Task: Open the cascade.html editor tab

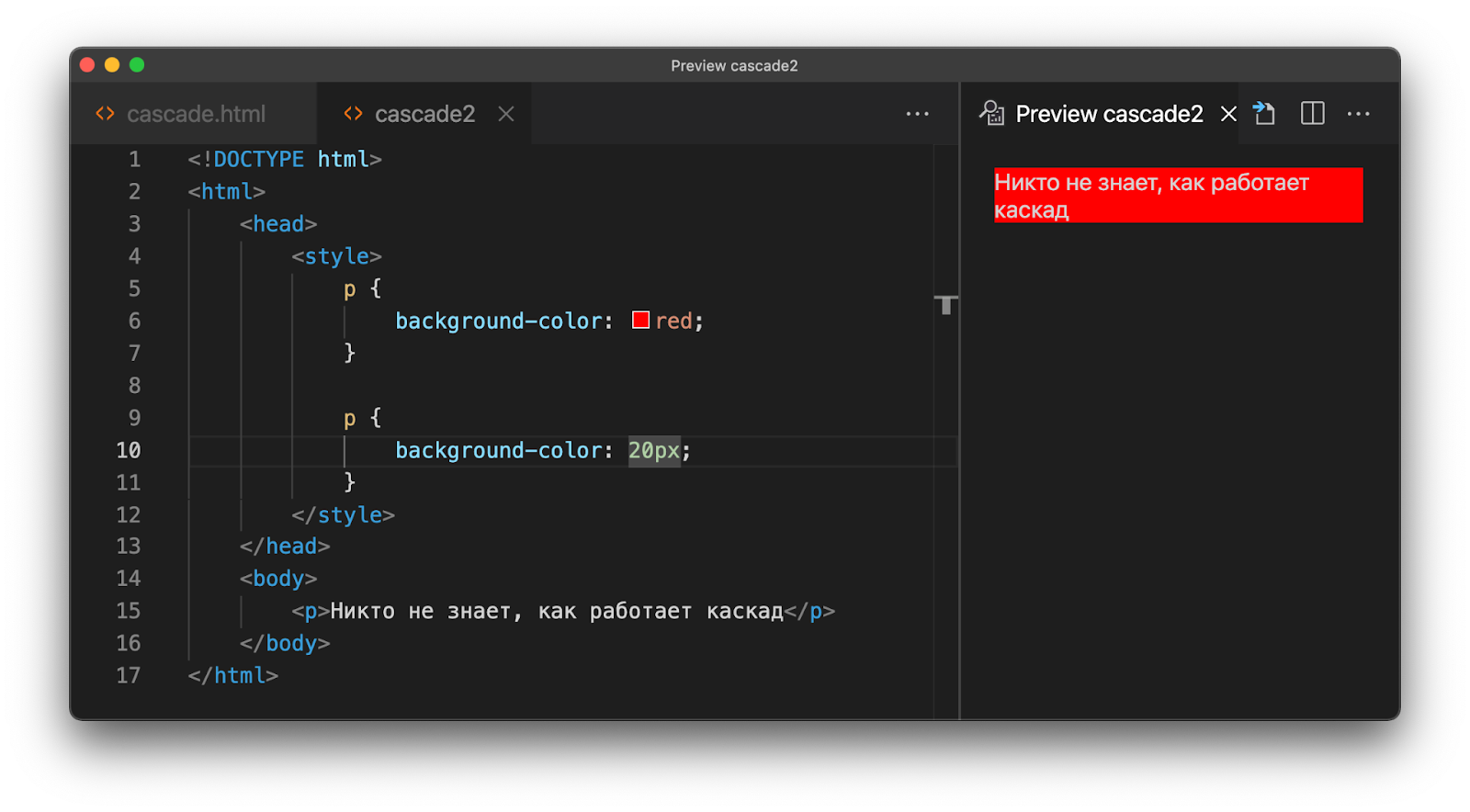Action: coord(194,114)
